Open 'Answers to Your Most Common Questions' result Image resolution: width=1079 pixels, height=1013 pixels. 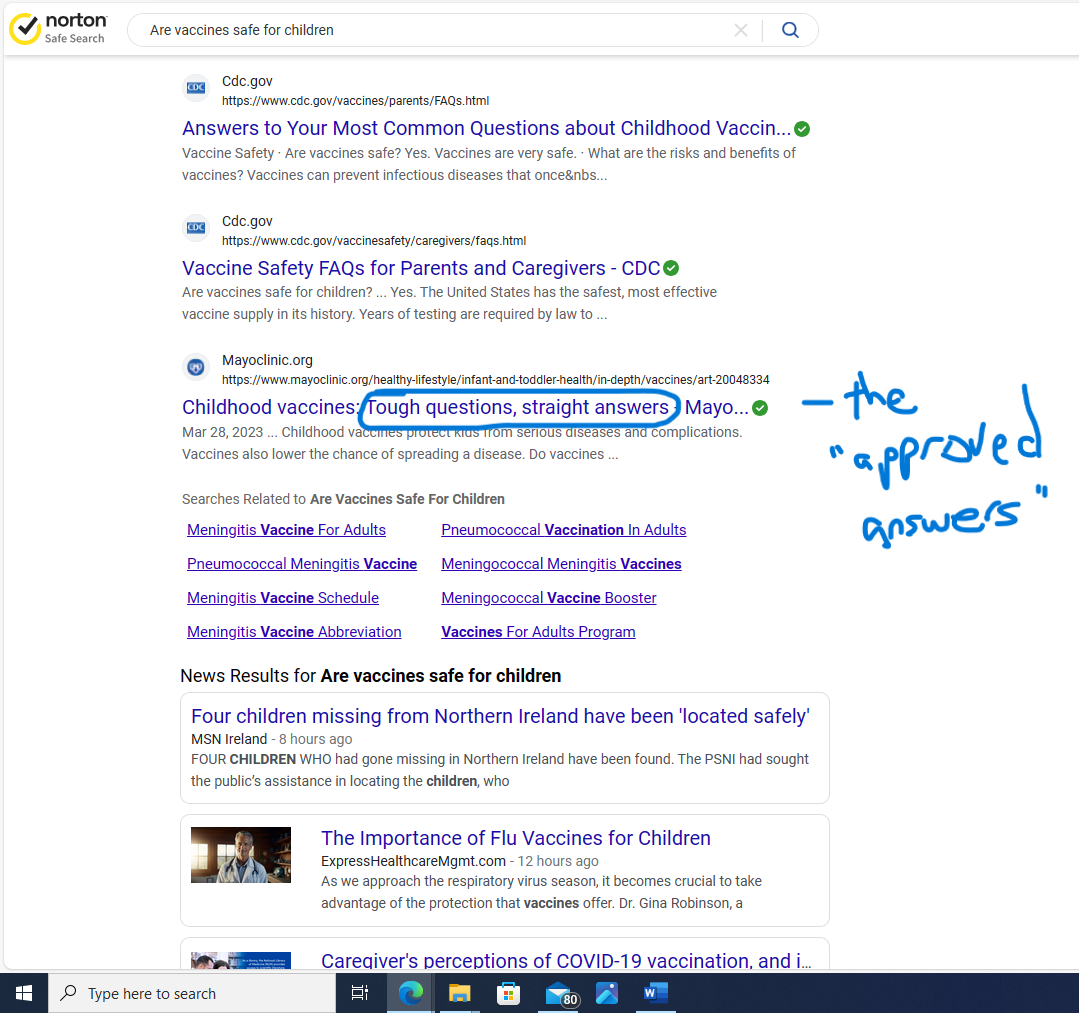click(487, 129)
